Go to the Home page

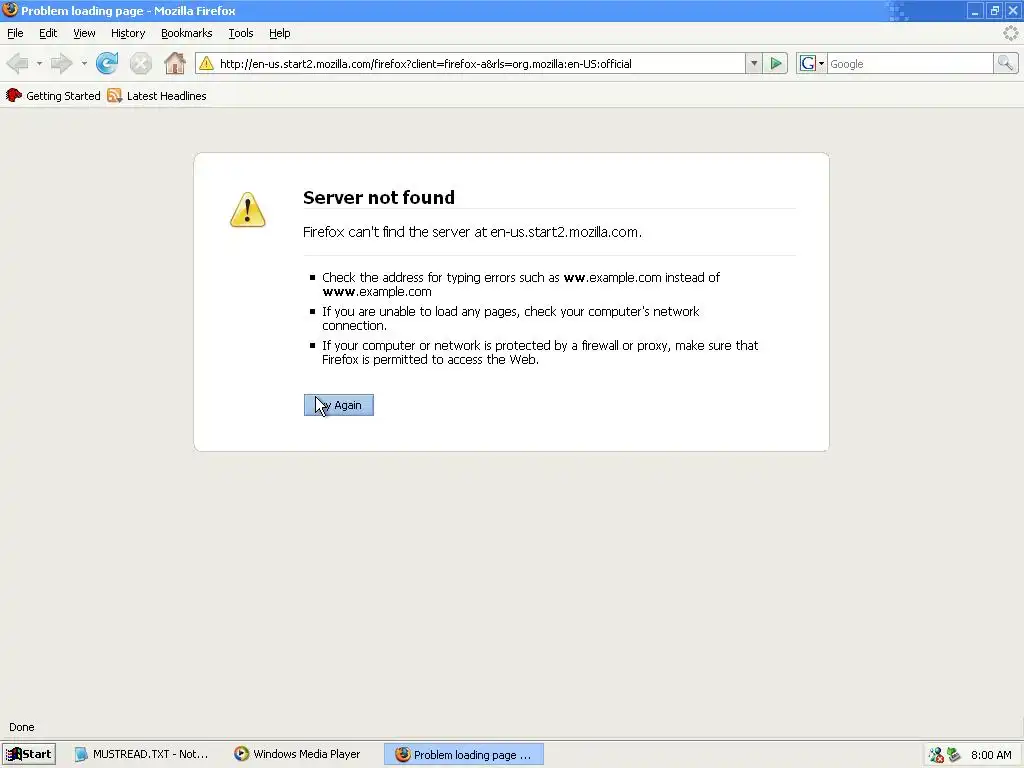pos(174,63)
